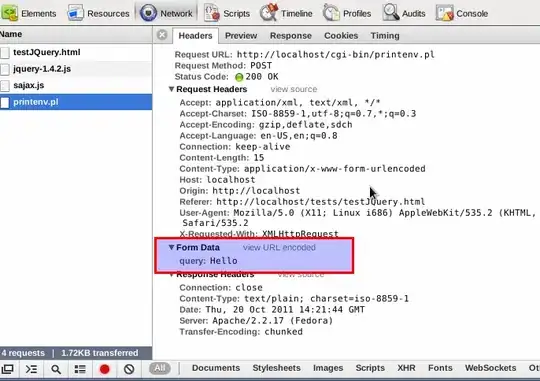Click the Request Method POST value

point(261,66)
